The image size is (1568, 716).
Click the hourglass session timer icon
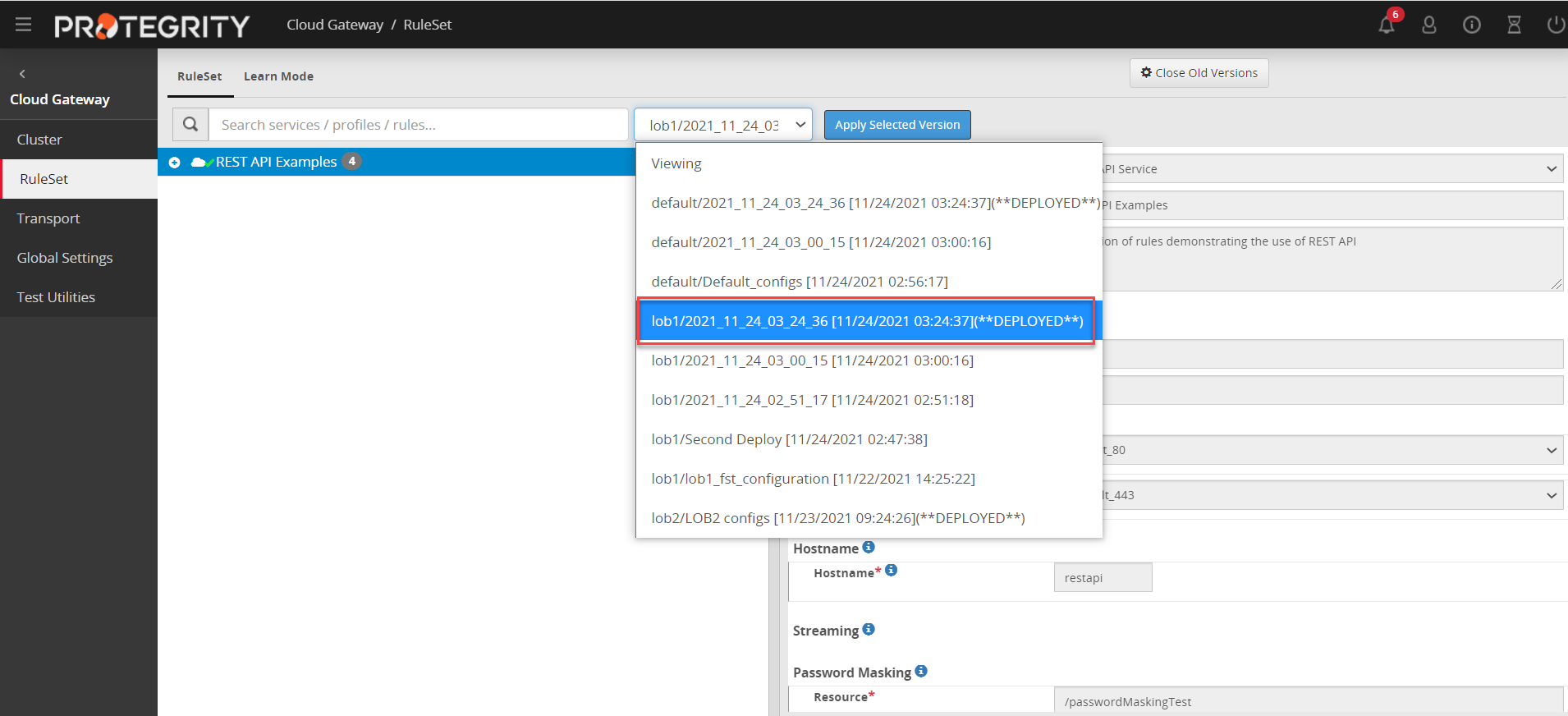[1514, 25]
